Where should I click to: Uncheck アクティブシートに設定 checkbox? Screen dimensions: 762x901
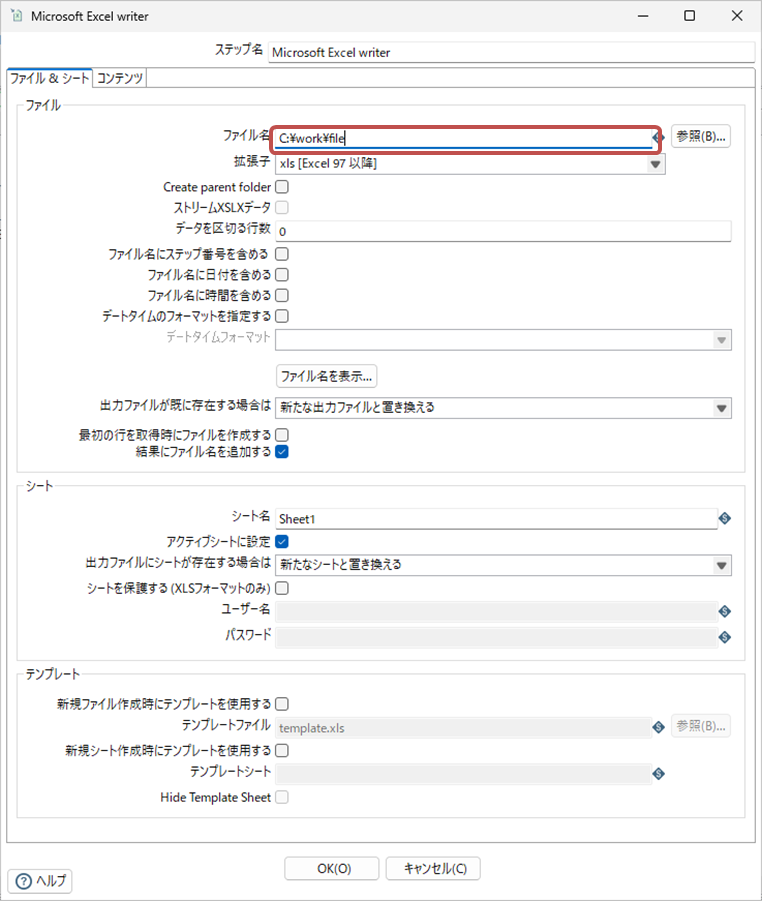(x=282, y=541)
